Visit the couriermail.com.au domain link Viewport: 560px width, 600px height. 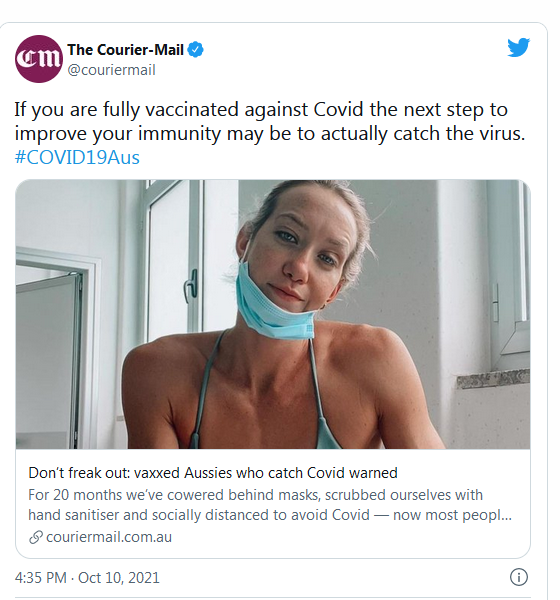tap(109, 537)
